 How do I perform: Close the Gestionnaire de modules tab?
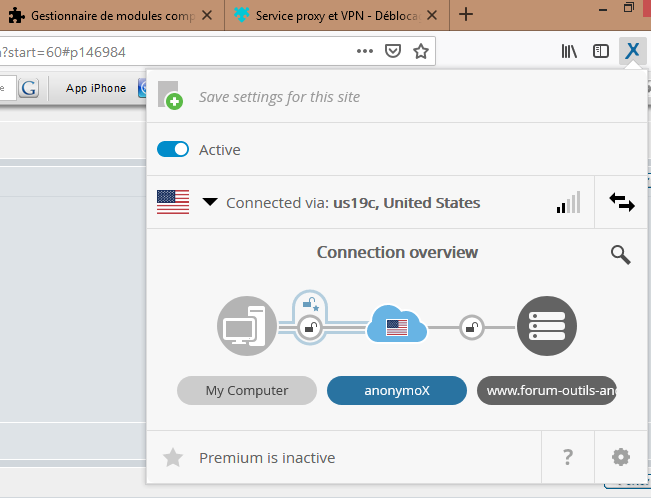click(x=207, y=15)
